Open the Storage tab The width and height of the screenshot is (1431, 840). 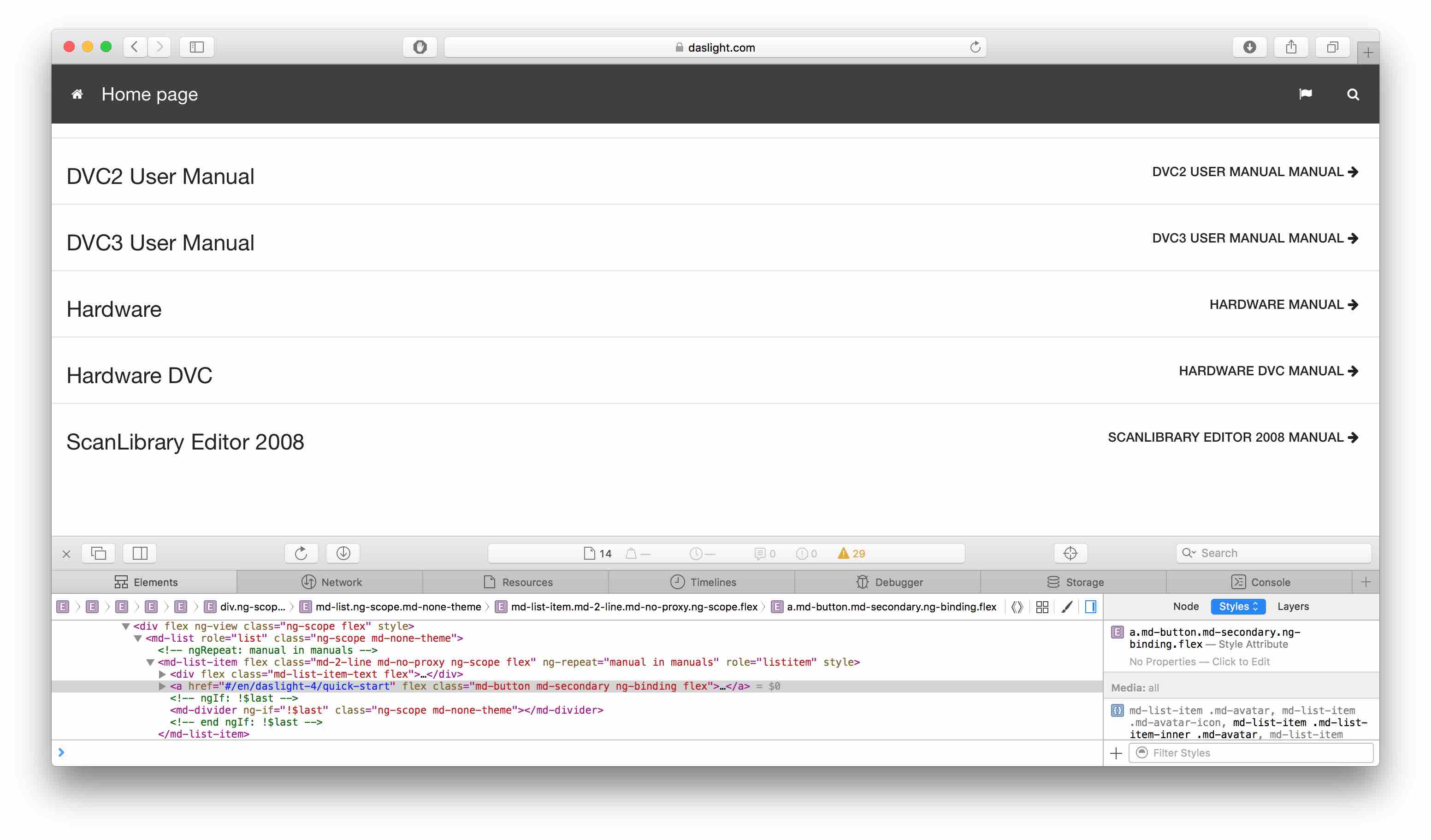pos(1074,582)
